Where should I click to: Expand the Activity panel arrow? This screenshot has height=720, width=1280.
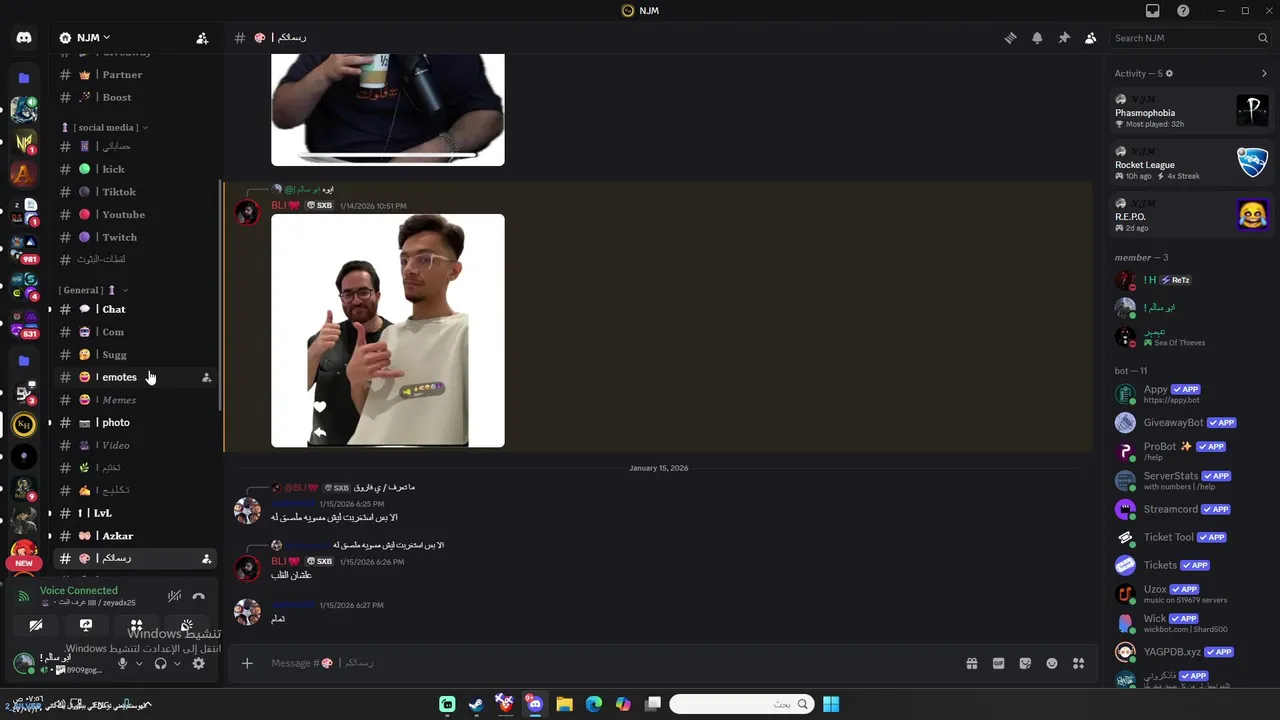coord(1264,73)
